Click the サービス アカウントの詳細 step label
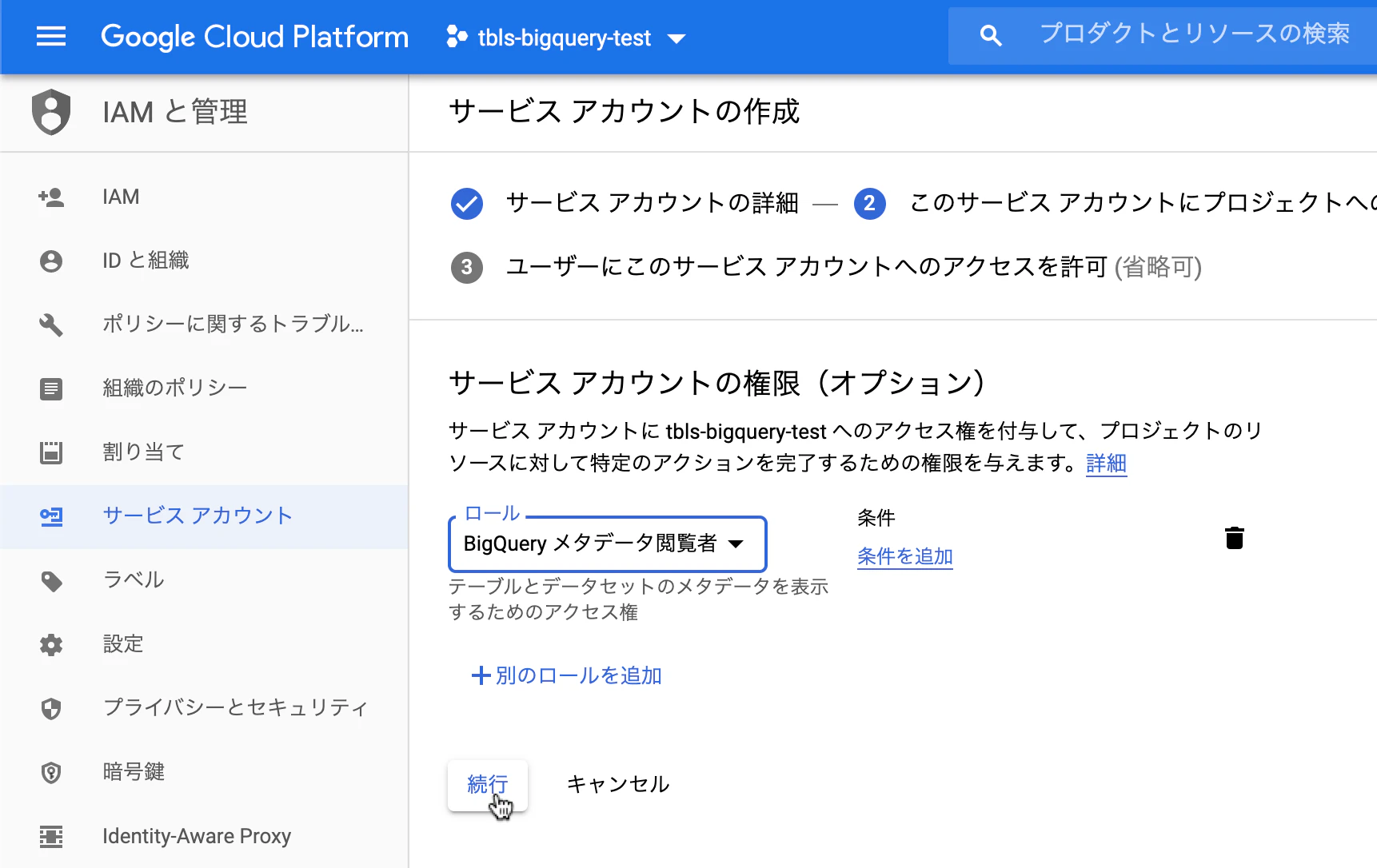This screenshot has width=1377, height=868. (x=653, y=204)
